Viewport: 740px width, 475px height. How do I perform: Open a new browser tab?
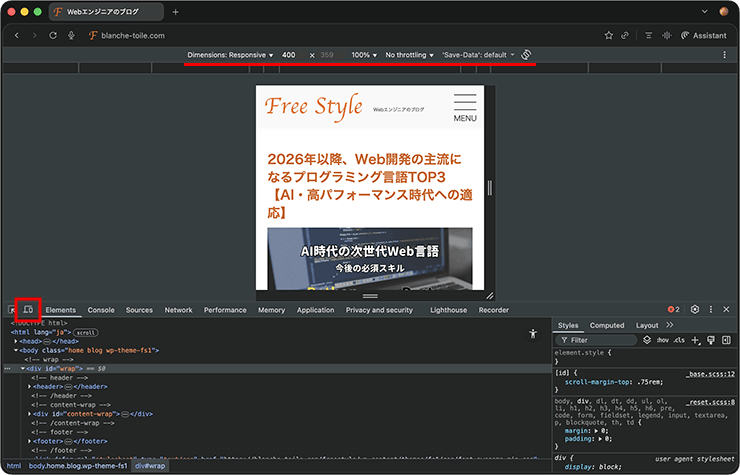tap(176, 12)
